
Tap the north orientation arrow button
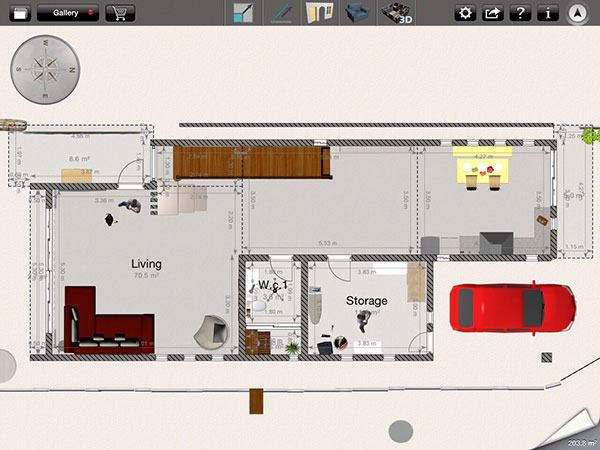[579, 13]
